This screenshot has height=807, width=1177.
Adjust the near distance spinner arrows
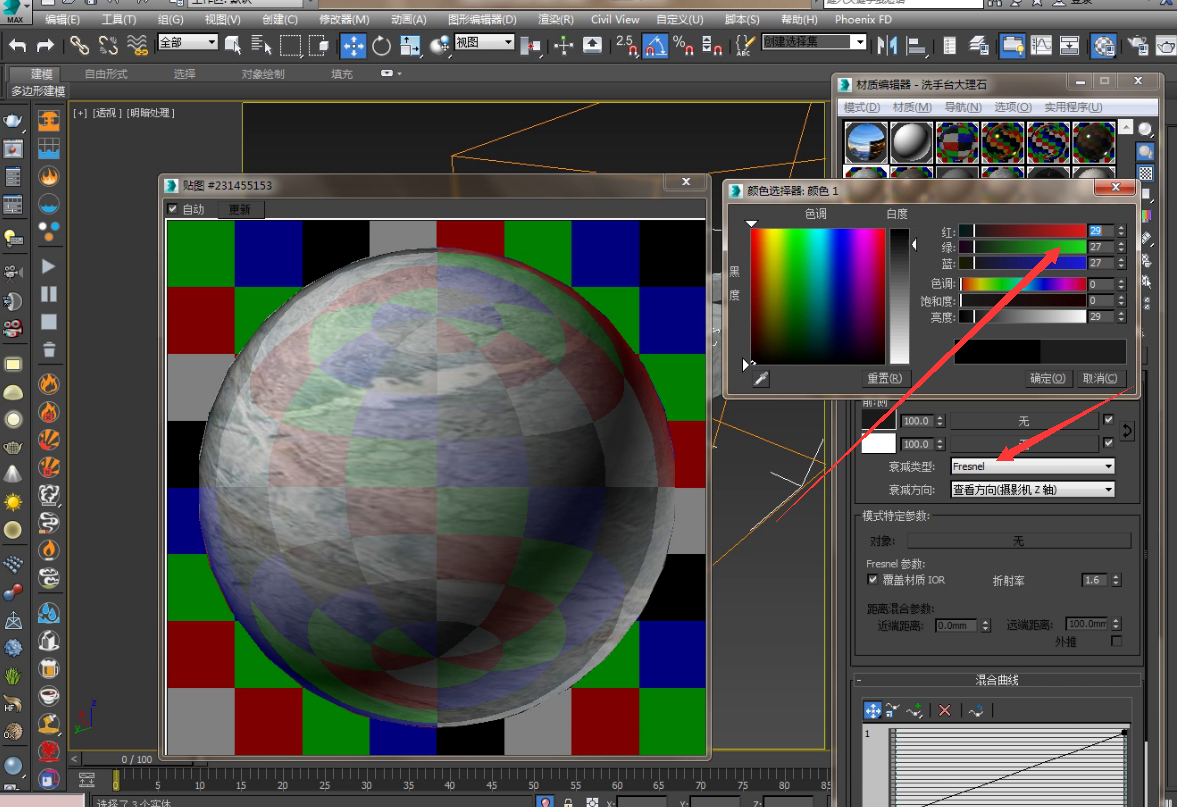(986, 625)
